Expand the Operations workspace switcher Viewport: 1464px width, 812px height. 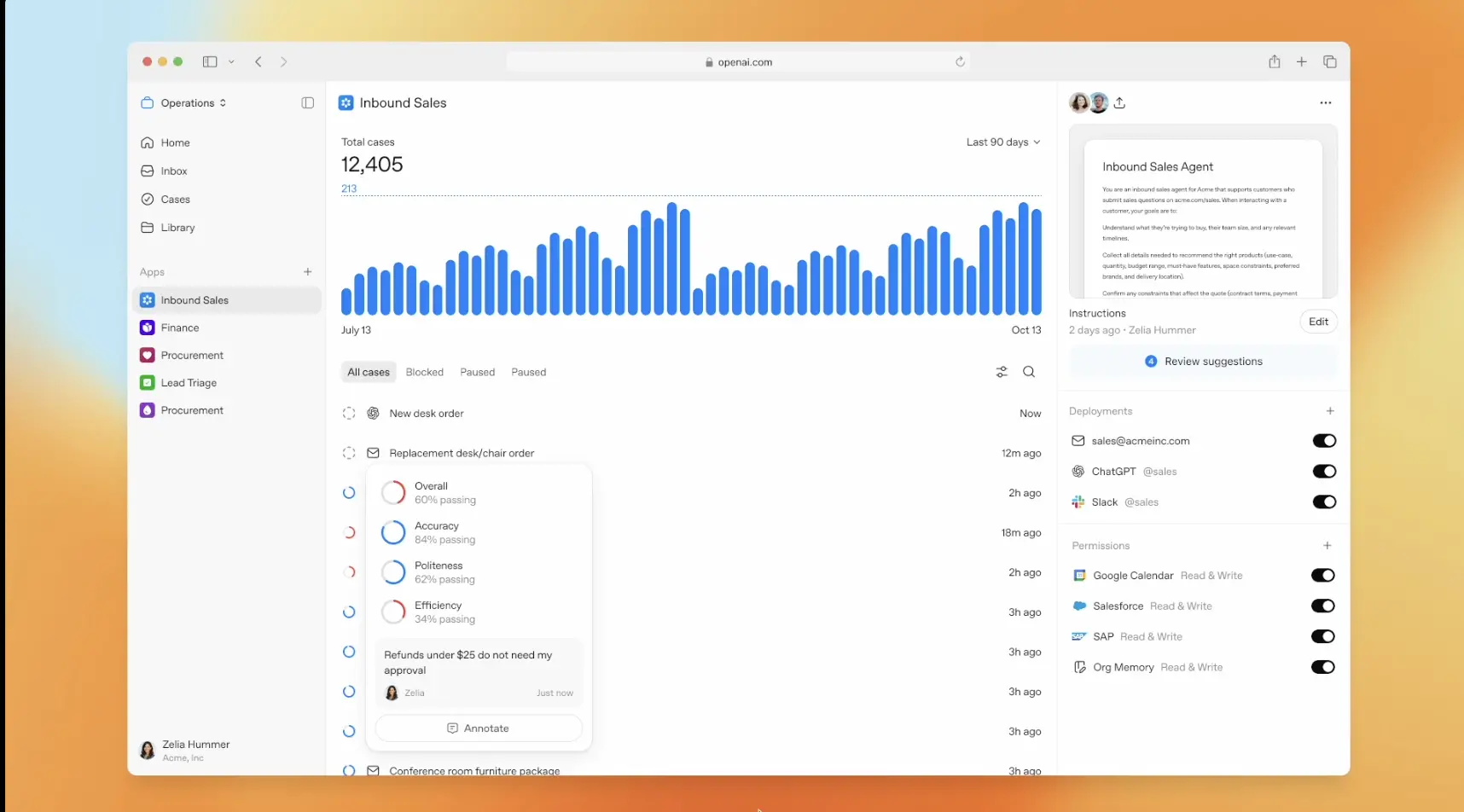click(185, 103)
